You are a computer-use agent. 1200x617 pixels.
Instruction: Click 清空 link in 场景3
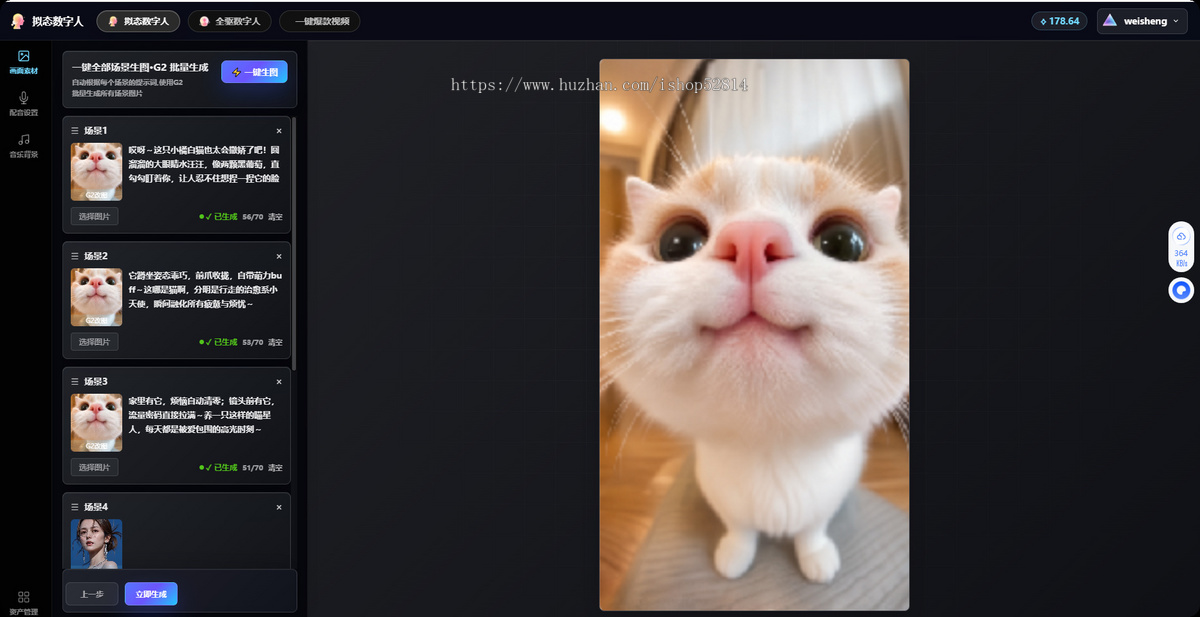[275, 468]
